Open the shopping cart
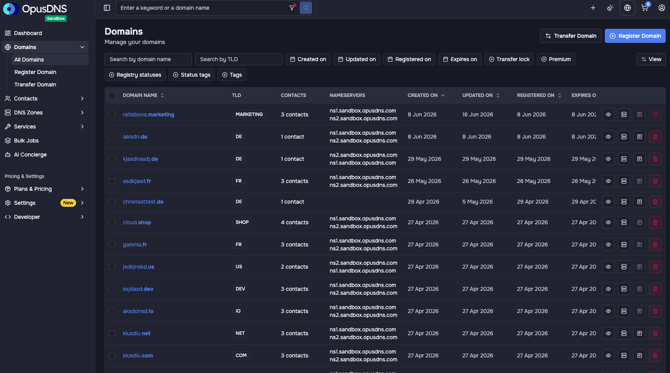The width and height of the screenshot is (670, 373). [x=645, y=8]
